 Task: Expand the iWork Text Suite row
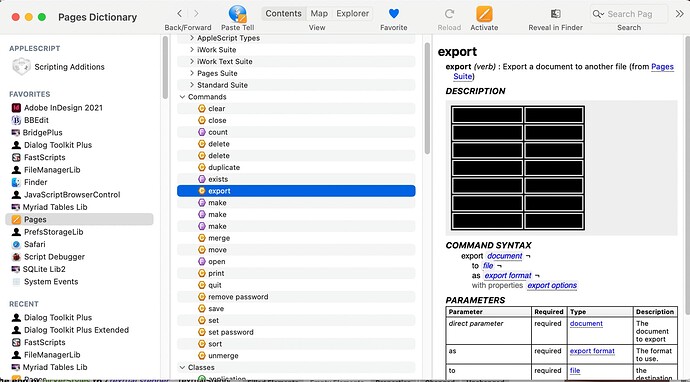pos(192,61)
